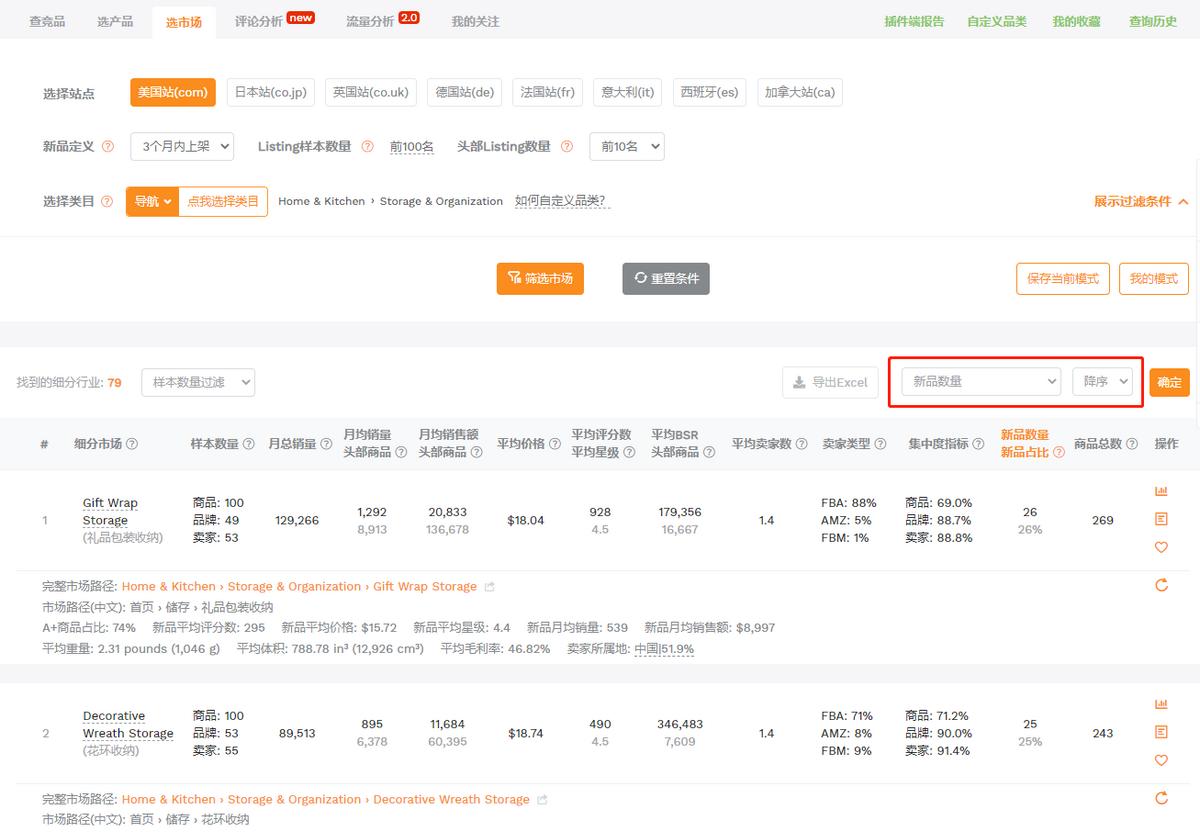Favorite Gift Wrap Storage via the heart icon
This screenshot has height=833, width=1200.
(1161, 547)
